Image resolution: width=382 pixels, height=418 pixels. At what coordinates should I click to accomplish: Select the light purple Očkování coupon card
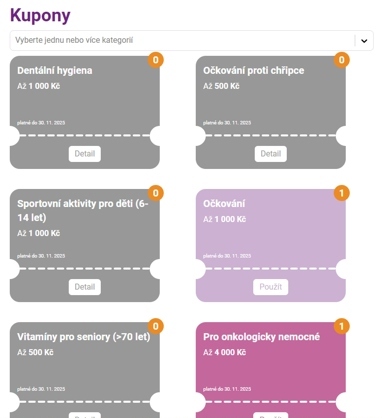coord(271,246)
